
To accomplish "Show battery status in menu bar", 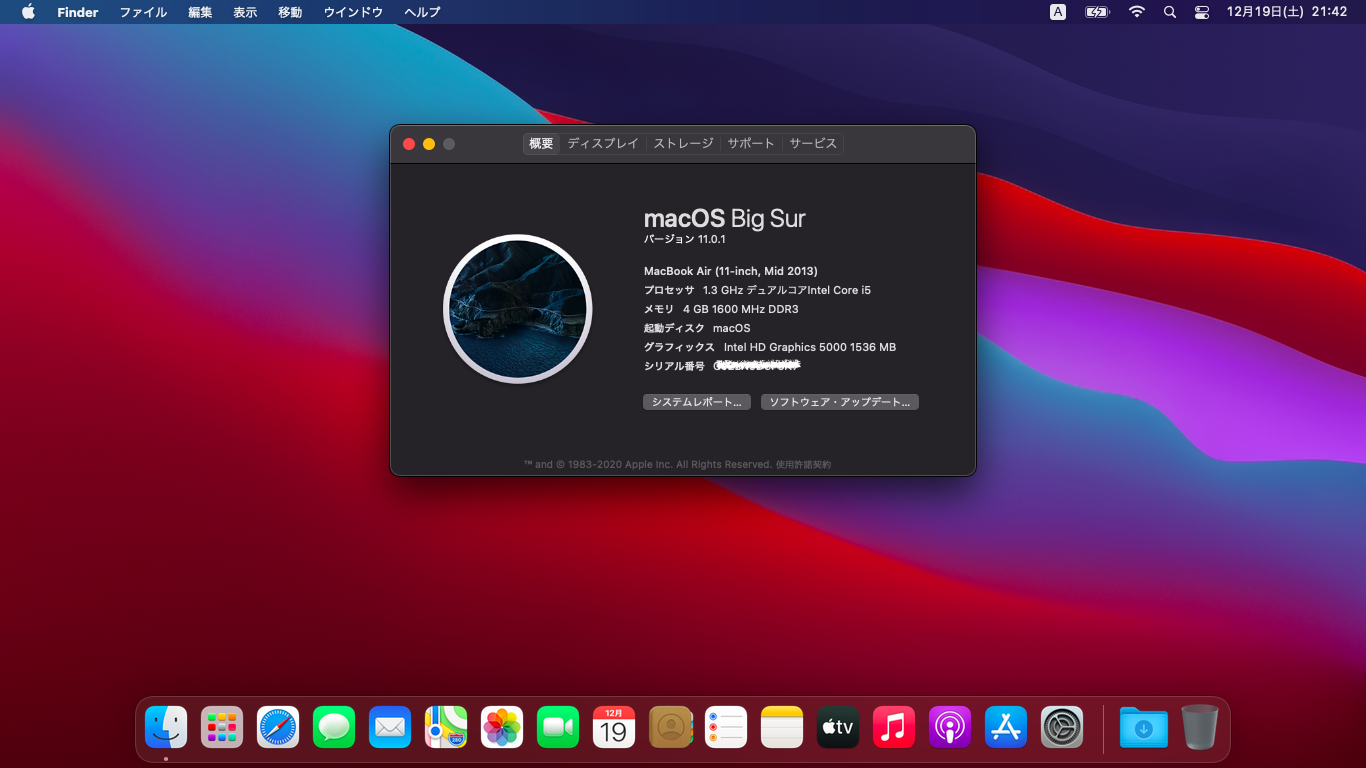I will coord(1097,12).
